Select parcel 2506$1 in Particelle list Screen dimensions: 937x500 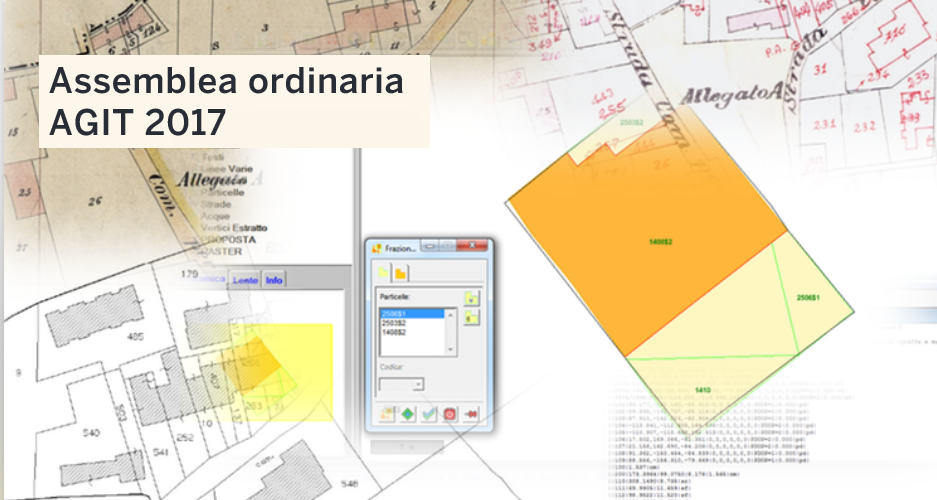click(x=412, y=314)
